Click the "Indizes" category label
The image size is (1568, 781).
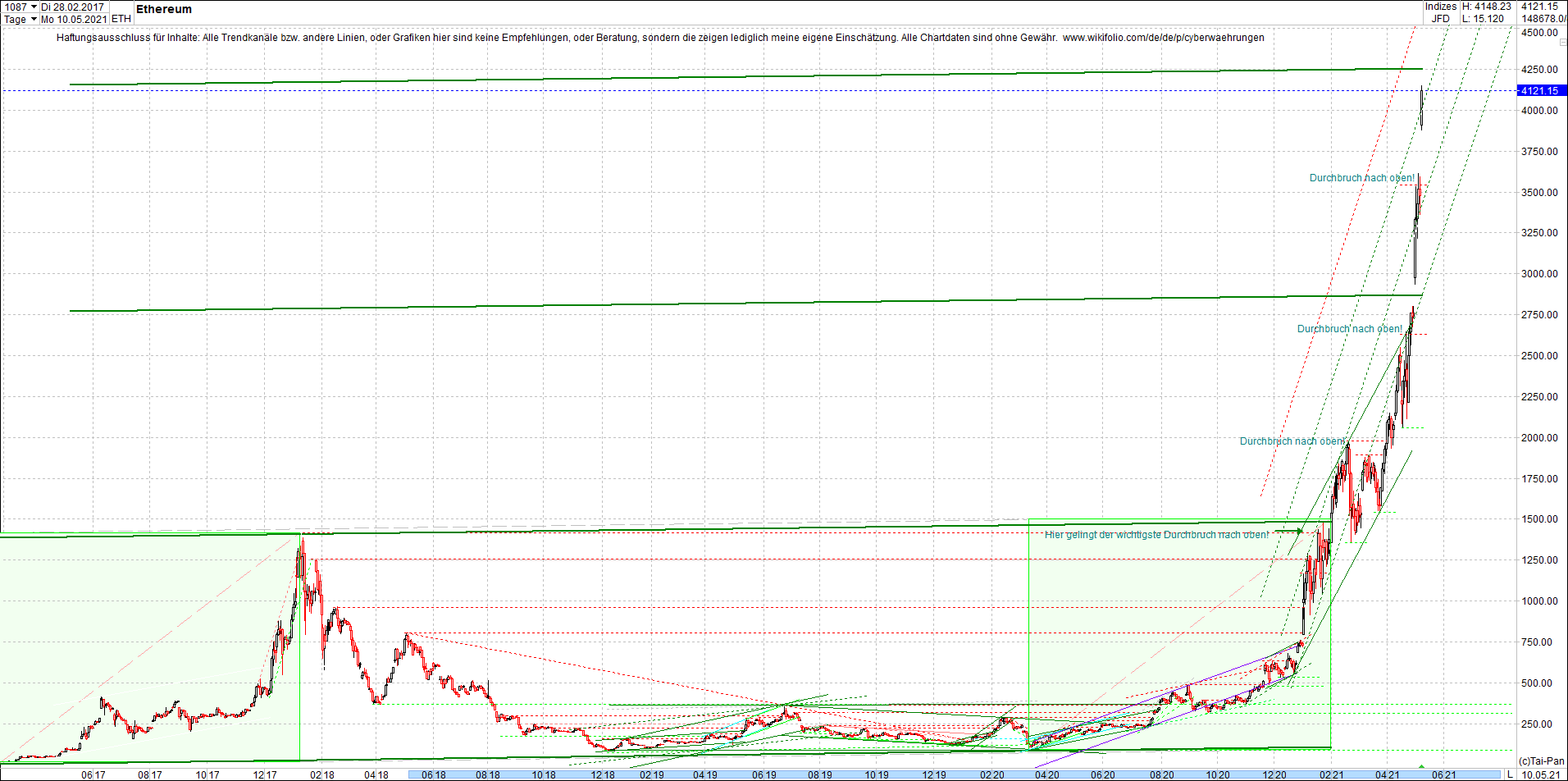pyautogui.click(x=1441, y=7)
